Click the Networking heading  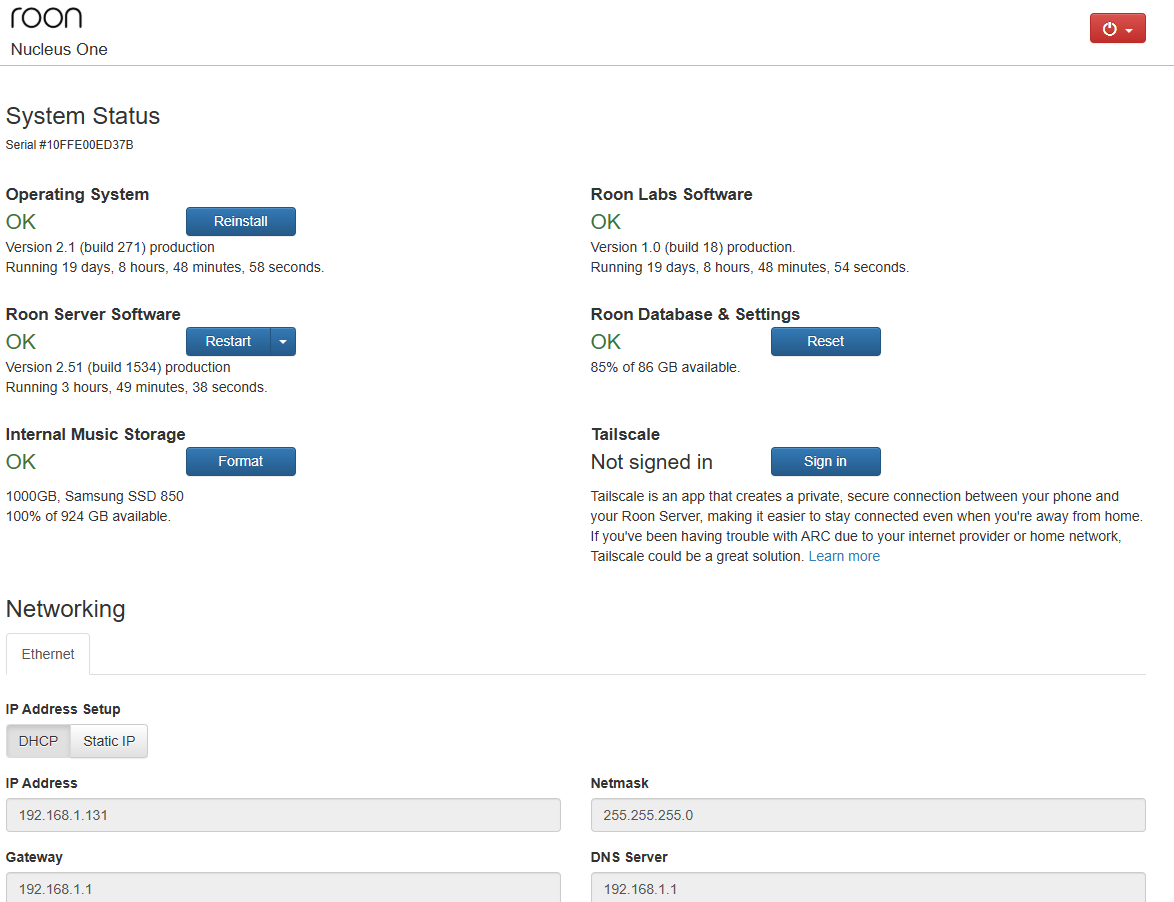66,609
